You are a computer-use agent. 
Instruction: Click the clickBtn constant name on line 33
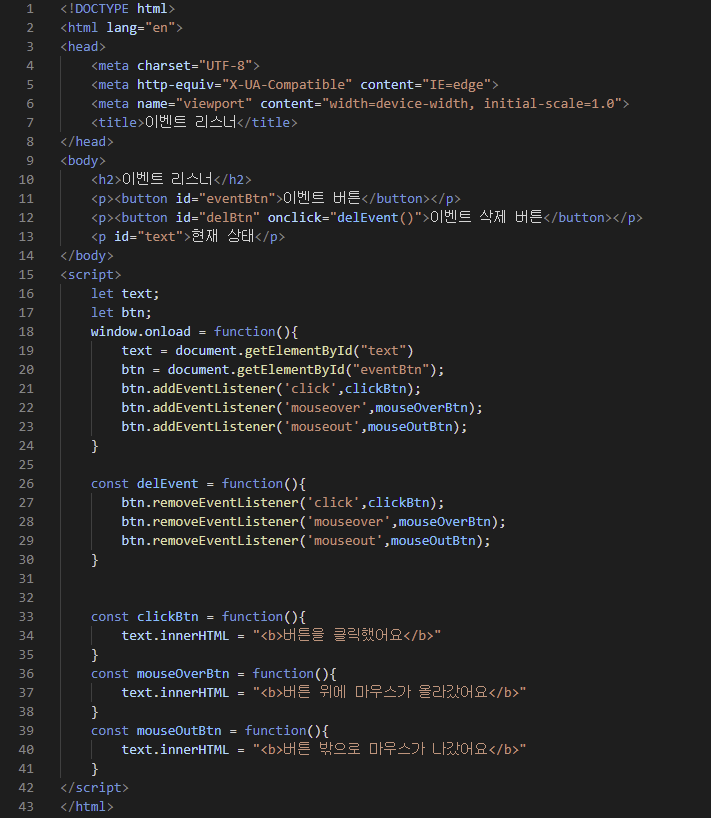click(x=167, y=617)
